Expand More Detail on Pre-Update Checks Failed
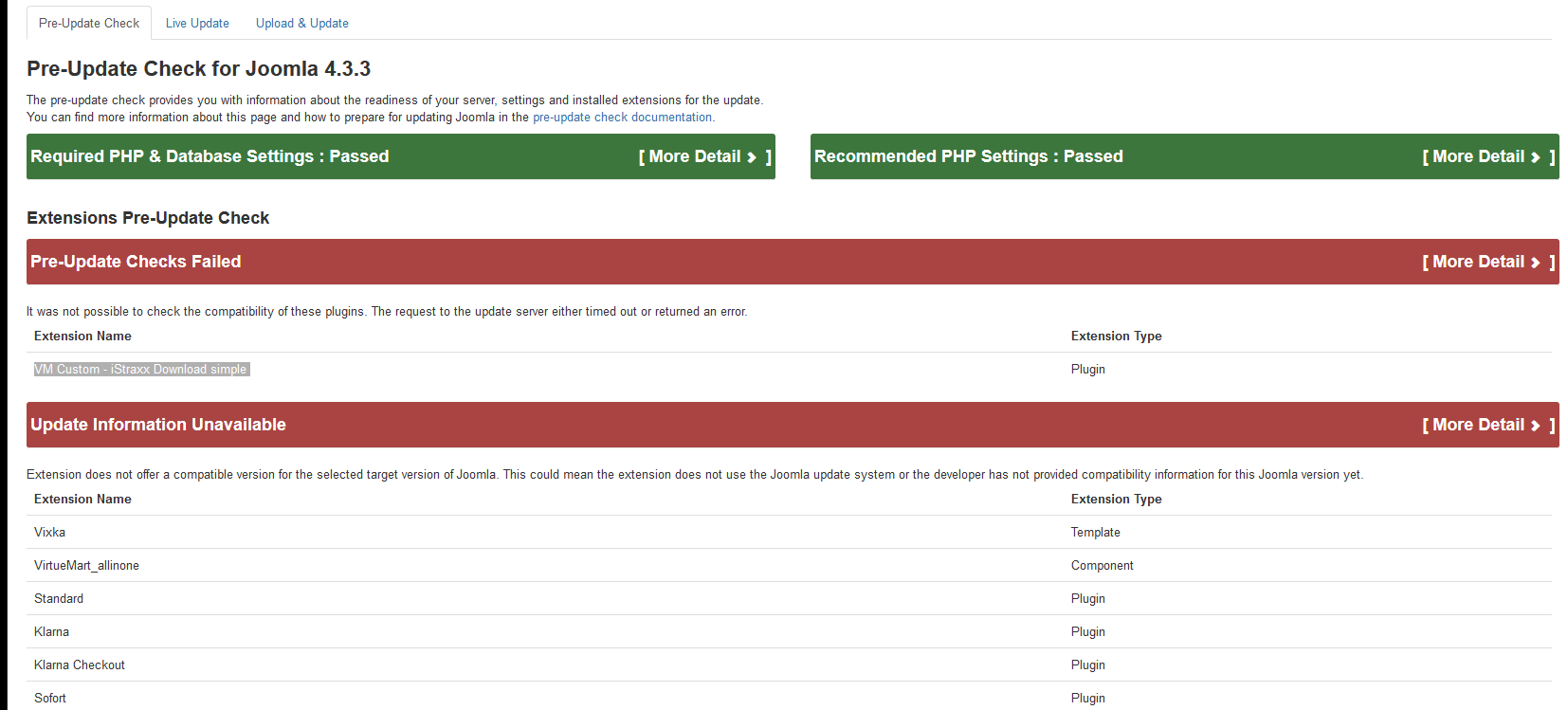The image size is (1568, 710). point(1488,263)
